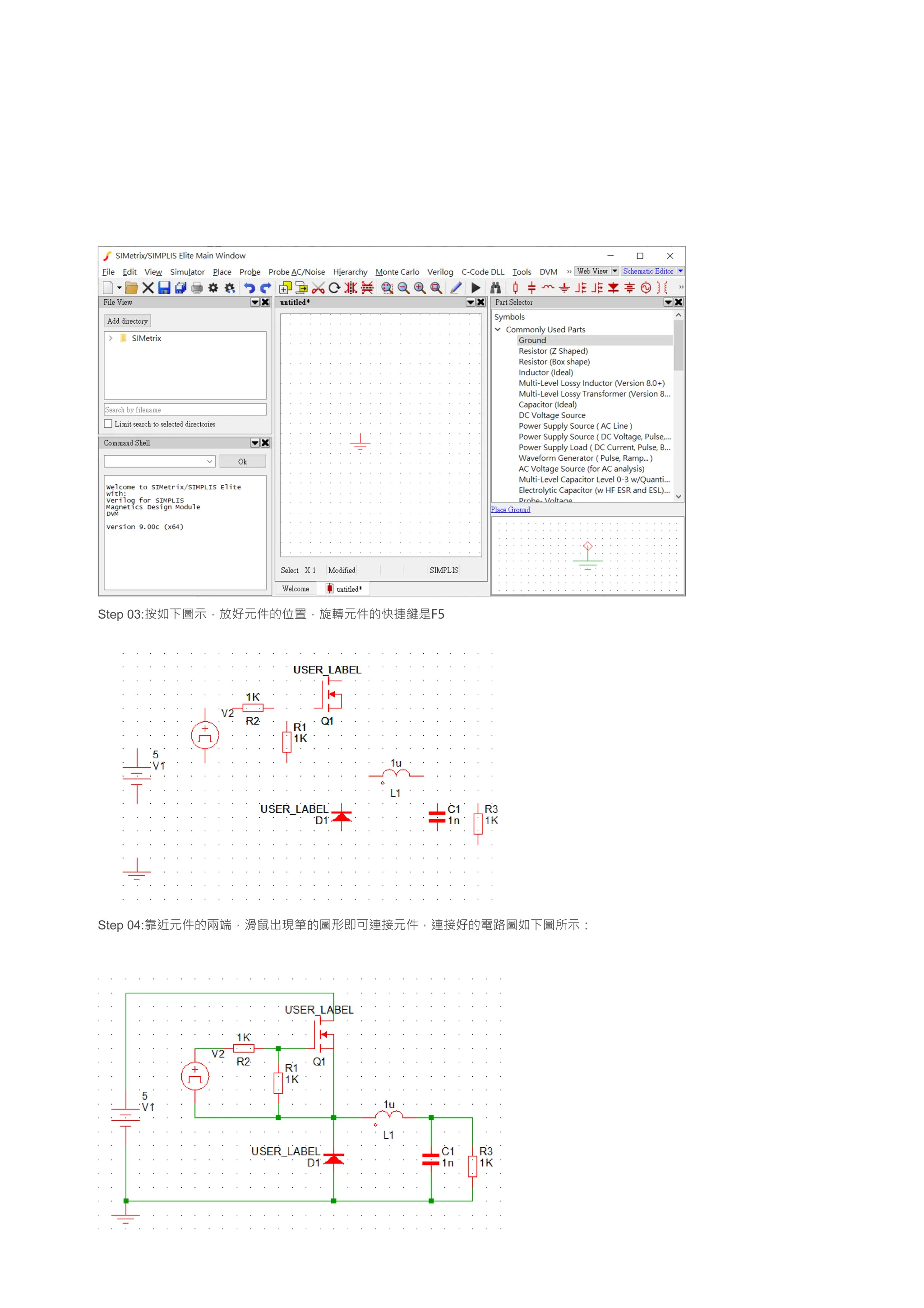
Task: Switch to the Welcome tab
Action: [296, 589]
